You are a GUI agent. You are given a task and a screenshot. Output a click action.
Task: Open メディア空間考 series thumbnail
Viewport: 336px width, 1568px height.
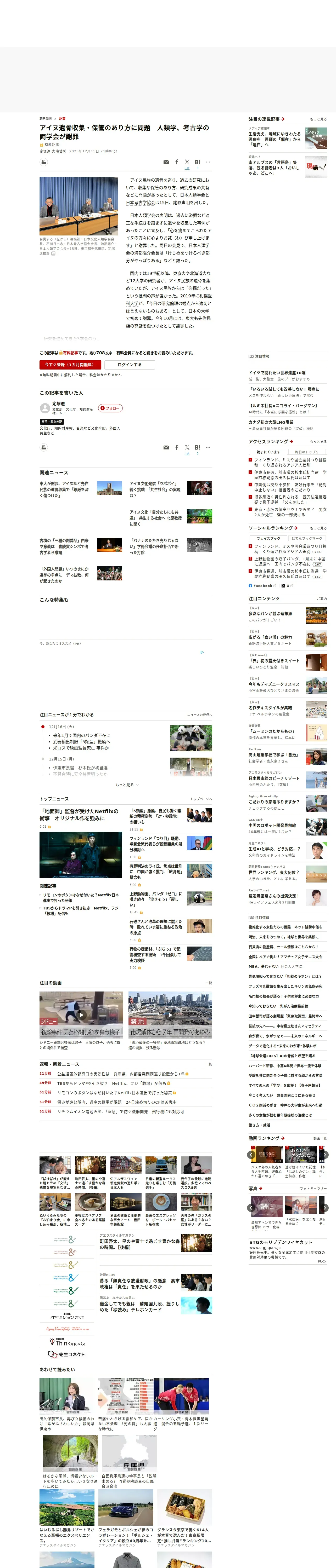pyautogui.click(x=316, y=138)
